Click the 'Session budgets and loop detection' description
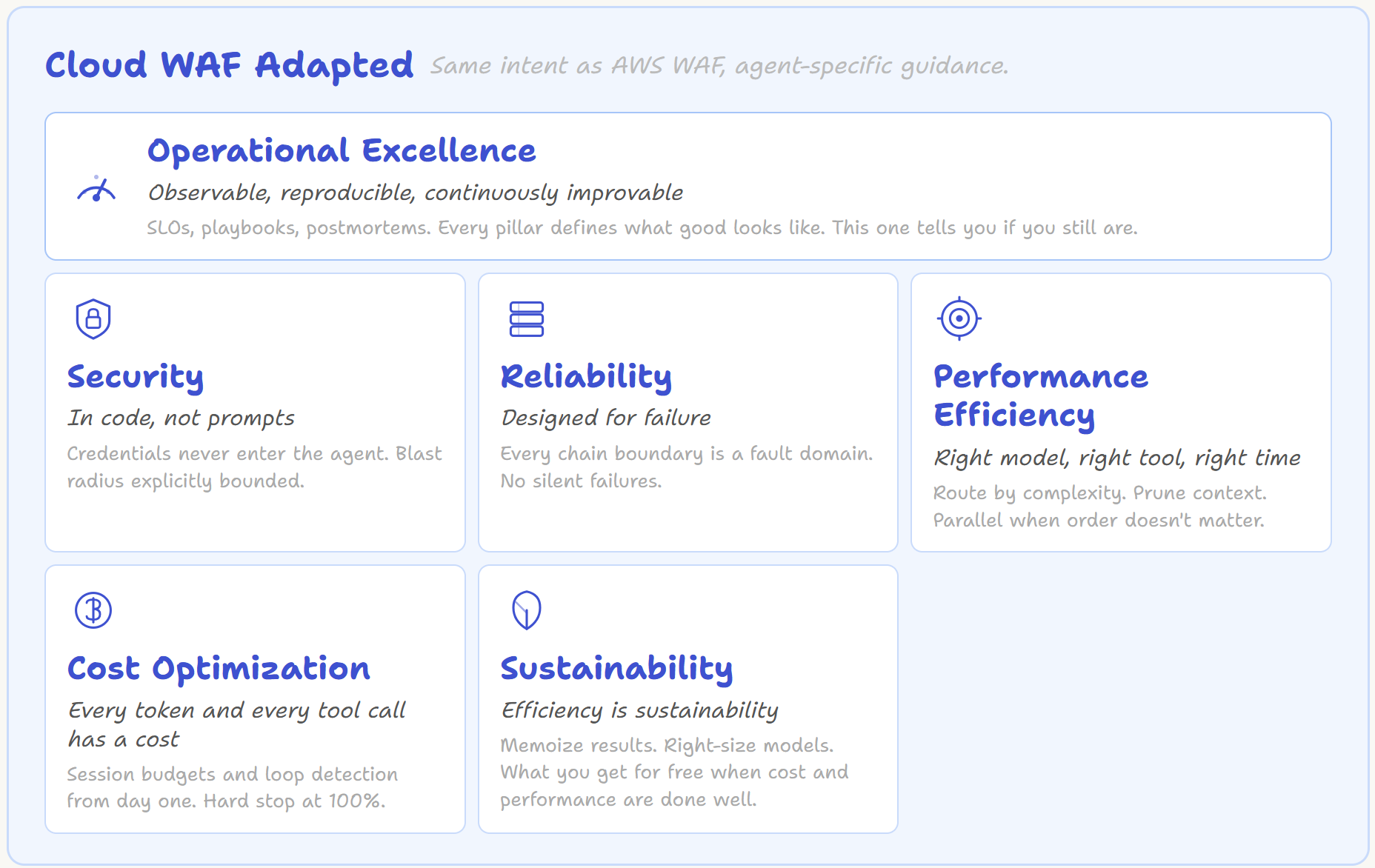The image size is (1375, 868). (x=233, y=788)
